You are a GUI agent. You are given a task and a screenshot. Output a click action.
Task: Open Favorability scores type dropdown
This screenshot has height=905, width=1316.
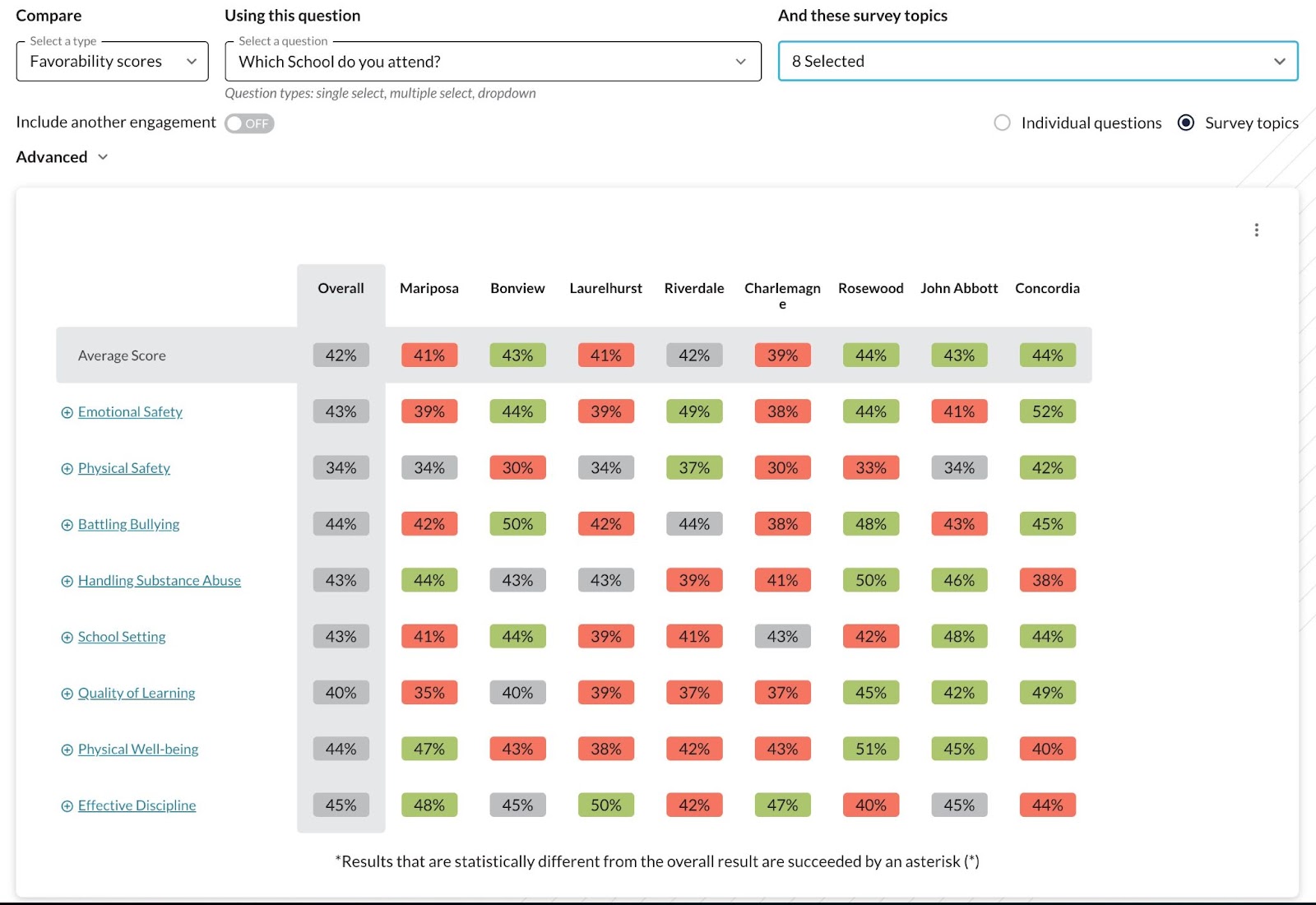click(x=113, y=62)
